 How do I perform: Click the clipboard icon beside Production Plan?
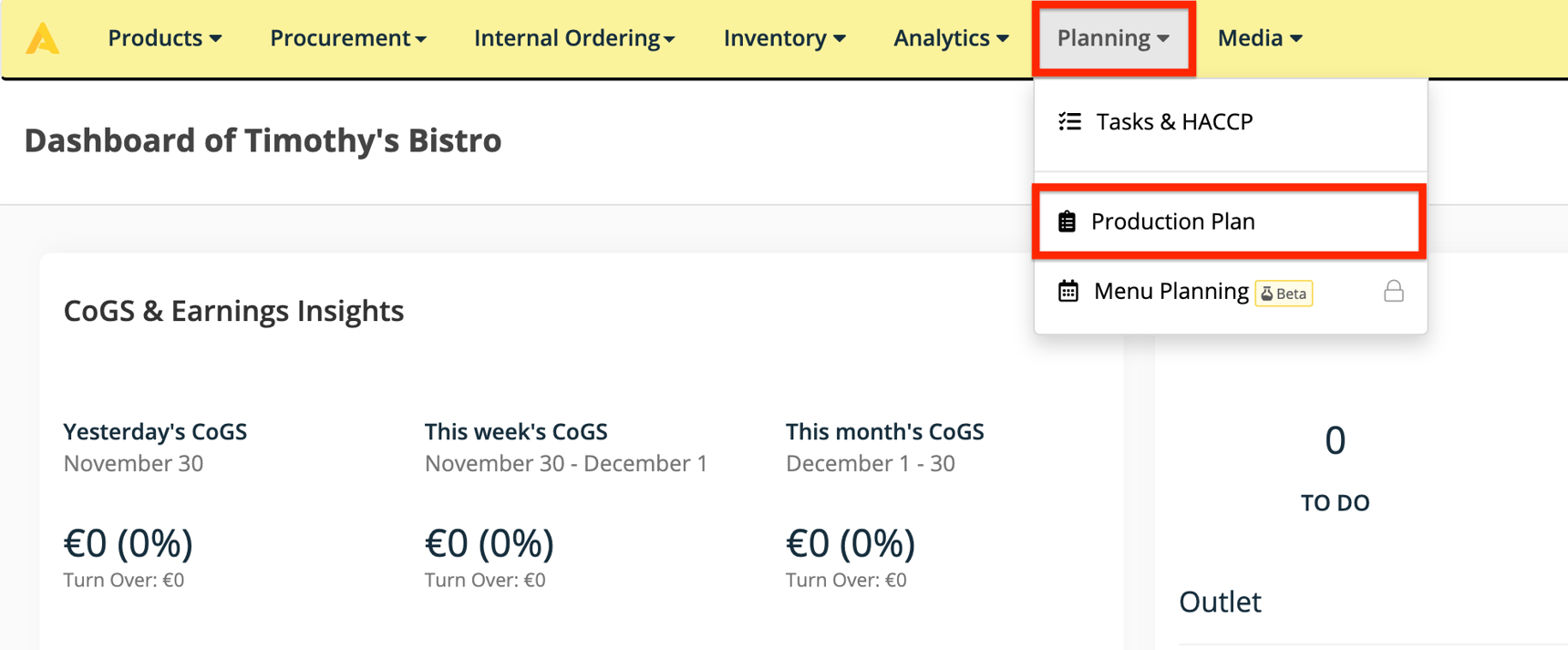click(x=1068, y=221)
